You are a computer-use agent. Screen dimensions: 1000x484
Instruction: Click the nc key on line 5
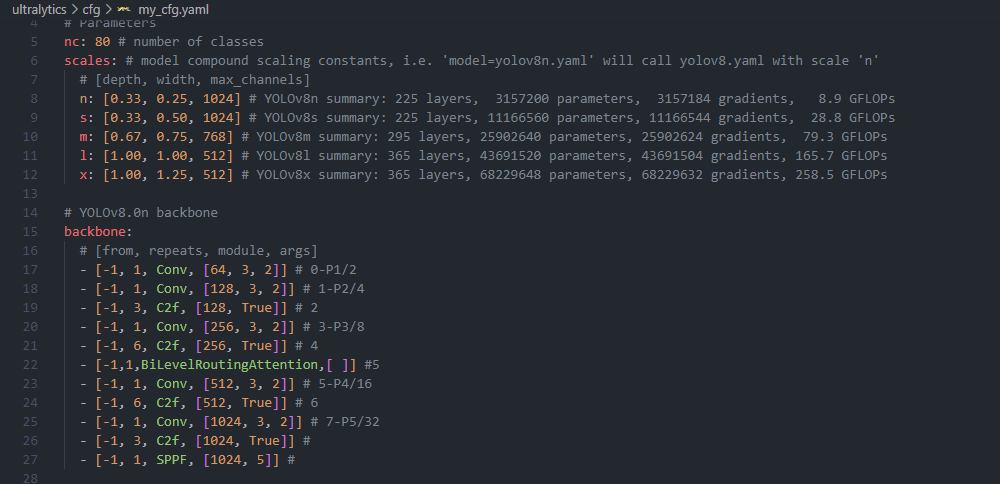tap(71, 42)
